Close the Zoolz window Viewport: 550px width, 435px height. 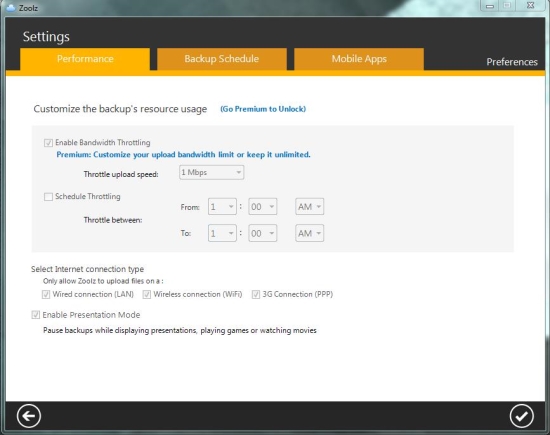(x=531, y=6)
